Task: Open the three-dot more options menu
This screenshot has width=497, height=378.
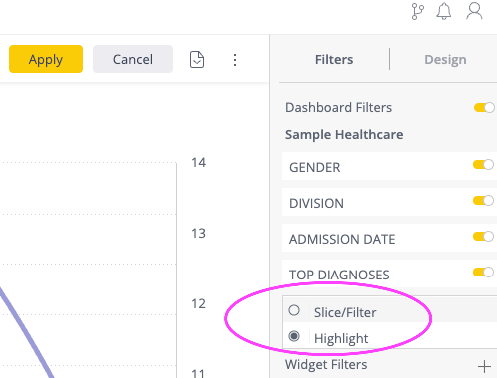Action: coord(235,60)
